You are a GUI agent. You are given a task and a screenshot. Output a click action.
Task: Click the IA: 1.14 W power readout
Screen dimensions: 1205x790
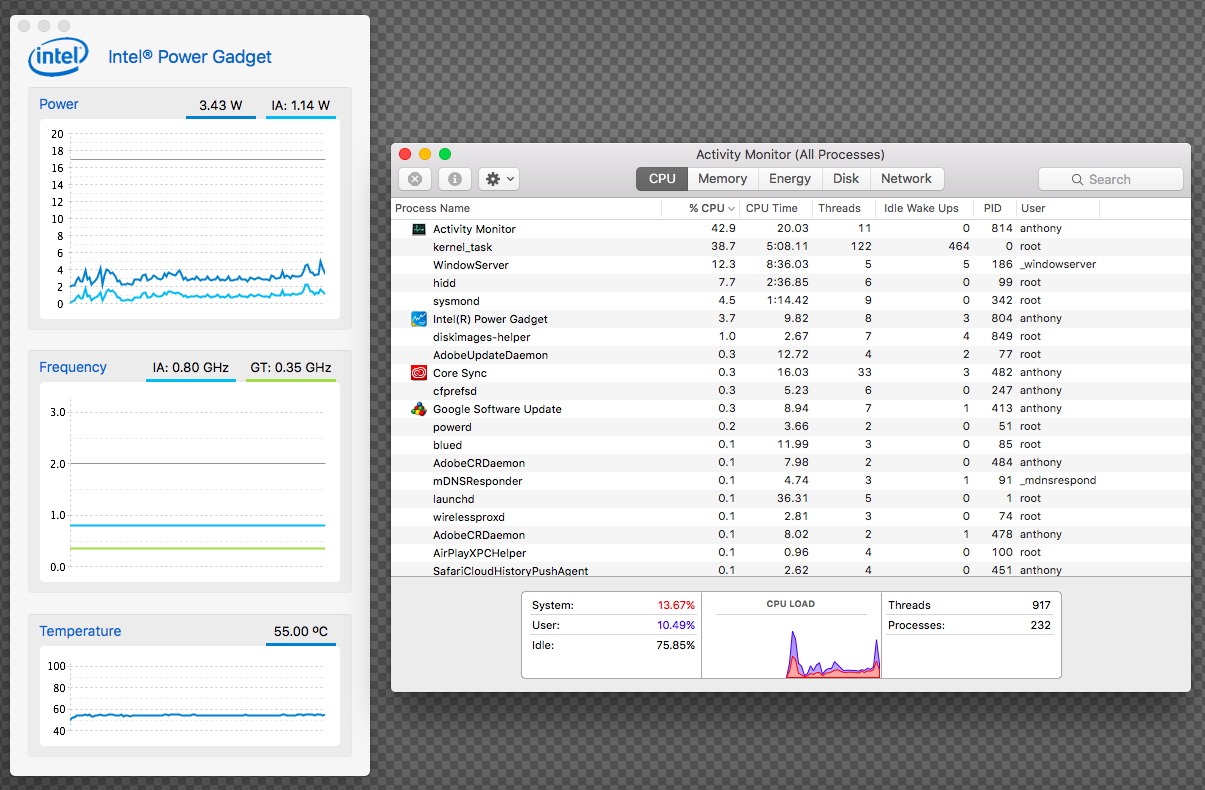[x=300, y=105]
